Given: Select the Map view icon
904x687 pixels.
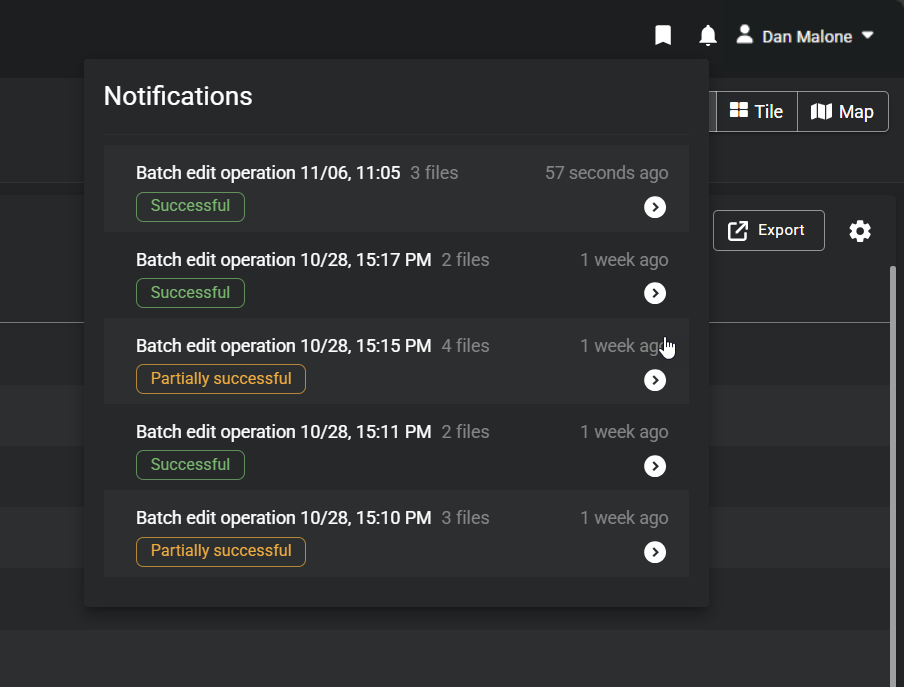Looking at the screenshot, I should (823, 111).
